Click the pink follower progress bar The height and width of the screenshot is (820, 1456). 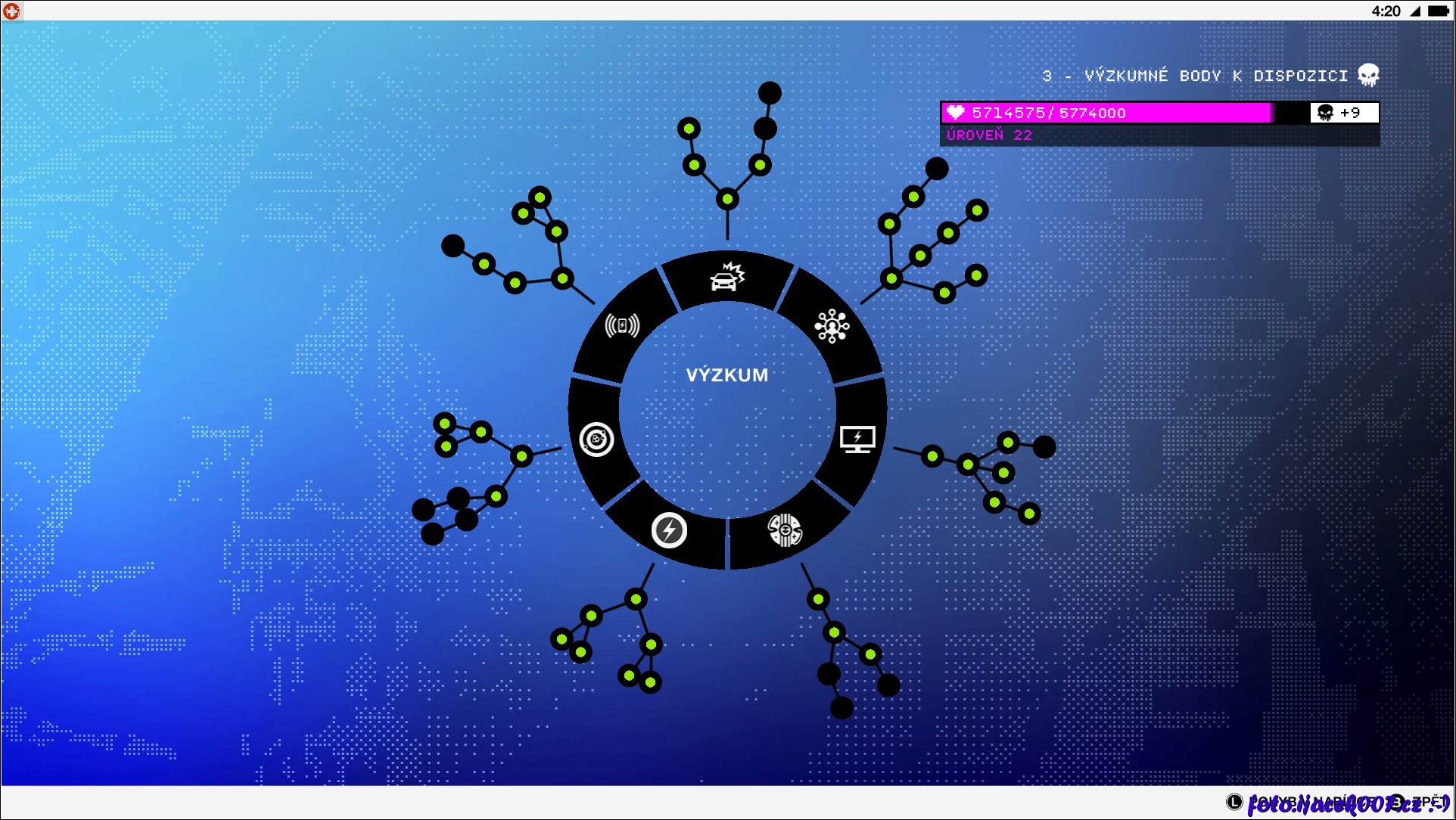pyautogui.click(x=1109, y=113)
